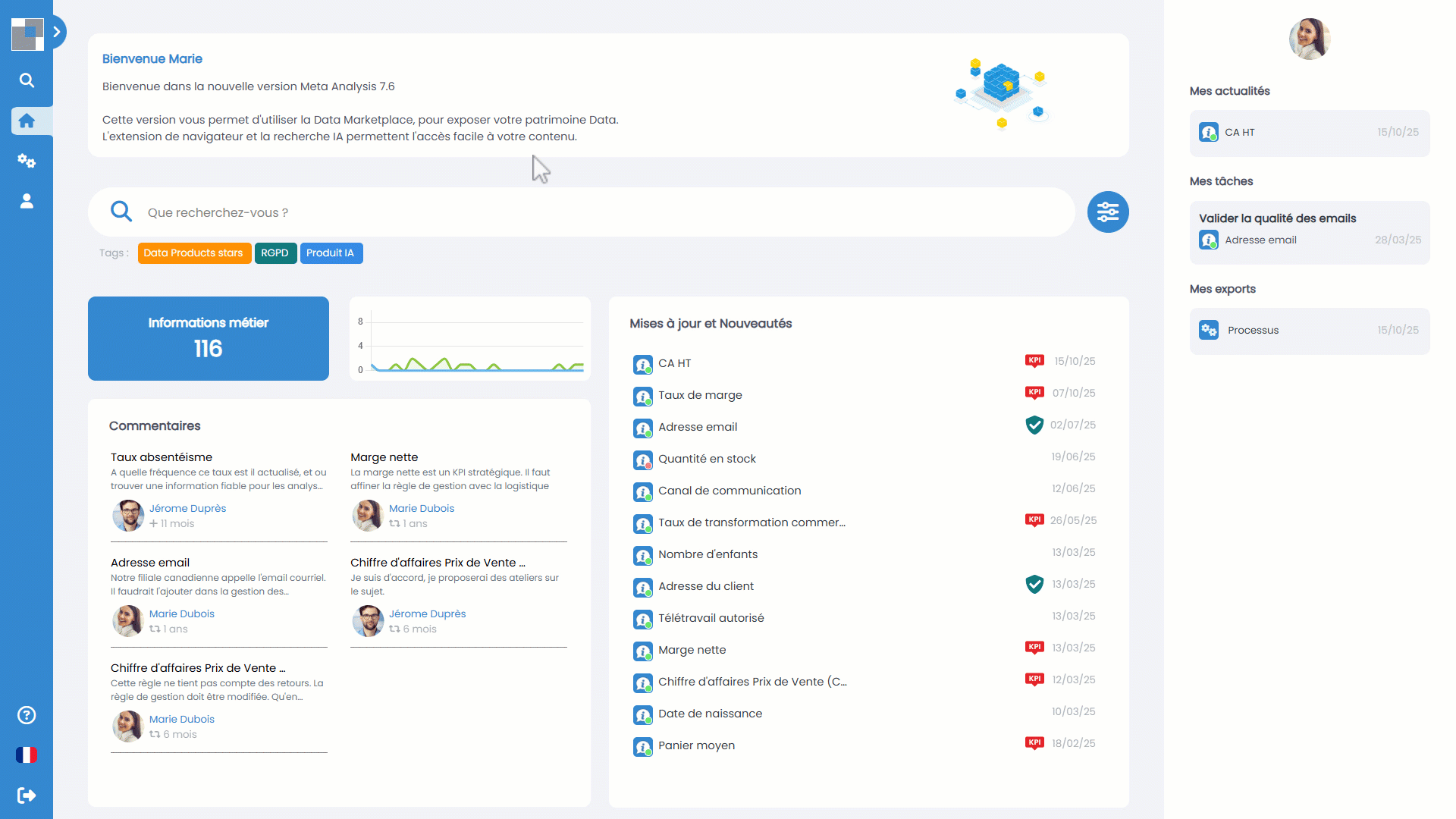Click the help question mark icon
This screenshot has width=1456, height=819.
coord(27,715)
